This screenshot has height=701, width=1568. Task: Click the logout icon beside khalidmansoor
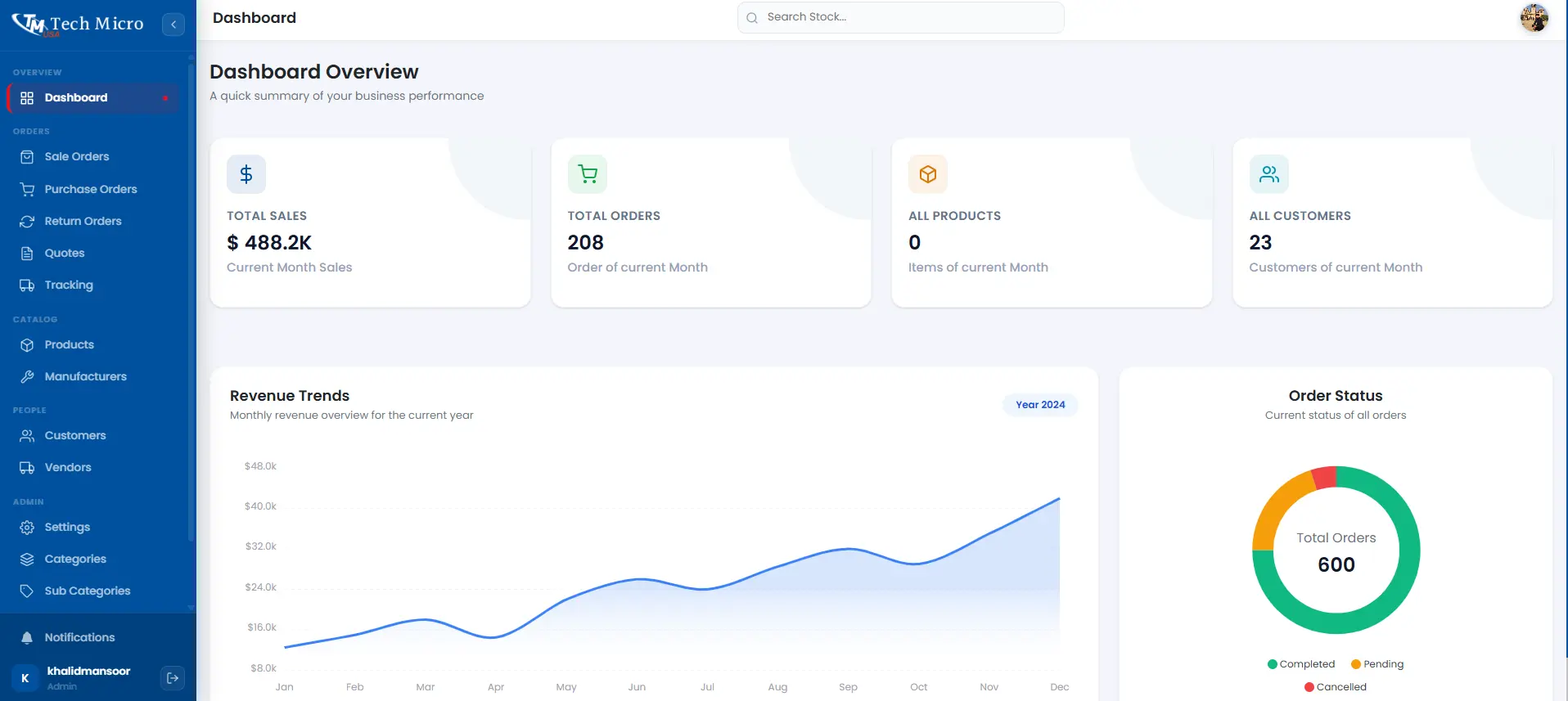173,678
